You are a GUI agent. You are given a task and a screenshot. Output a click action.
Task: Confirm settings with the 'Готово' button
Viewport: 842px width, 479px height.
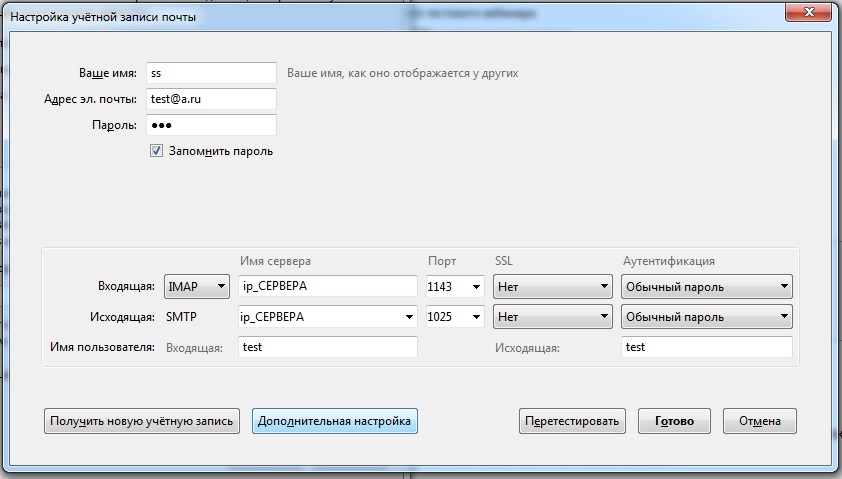tap(675, 421)
